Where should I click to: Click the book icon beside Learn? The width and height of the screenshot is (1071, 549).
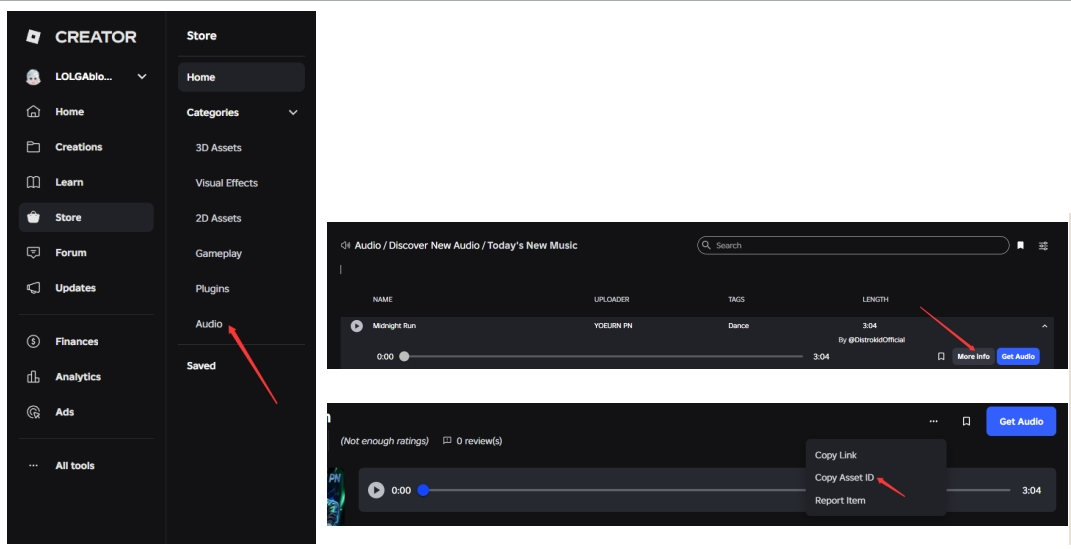(x=33, y=182)
